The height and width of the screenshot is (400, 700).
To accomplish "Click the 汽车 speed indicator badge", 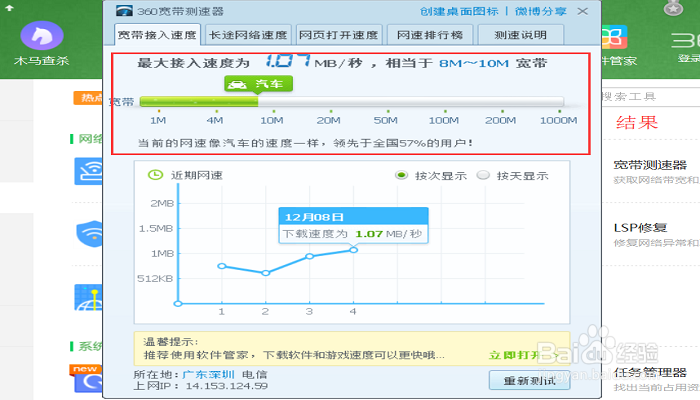I will (x=258, y=83).
